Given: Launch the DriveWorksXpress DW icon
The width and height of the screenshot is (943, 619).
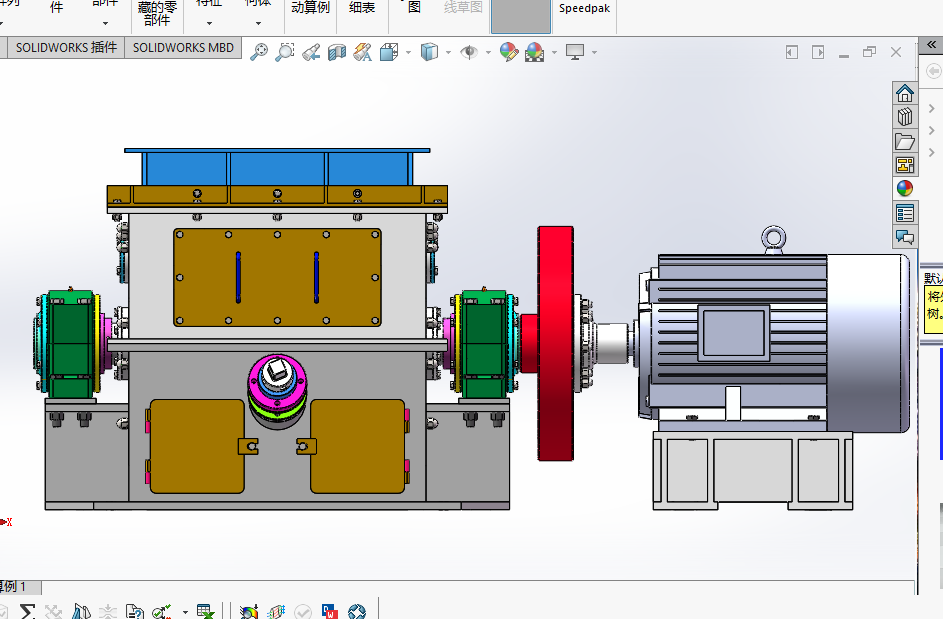Looking at the screenshot, I should coord(330,612).
